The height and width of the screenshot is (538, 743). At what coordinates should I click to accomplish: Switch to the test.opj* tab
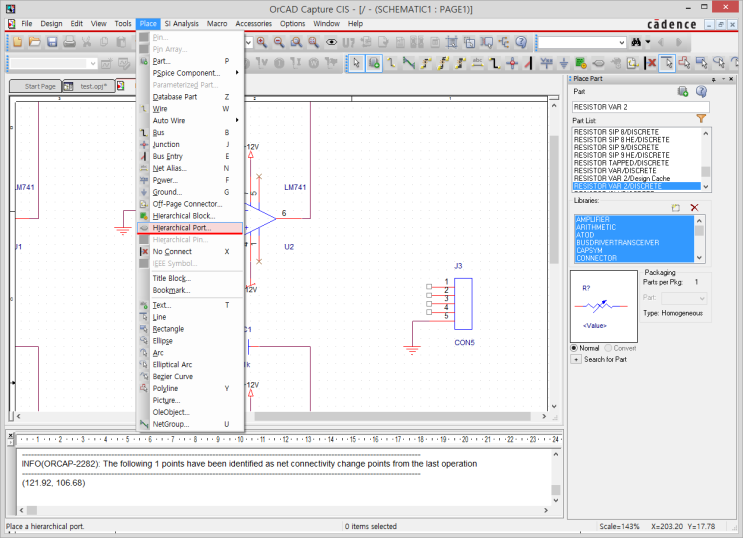point(89,86)
